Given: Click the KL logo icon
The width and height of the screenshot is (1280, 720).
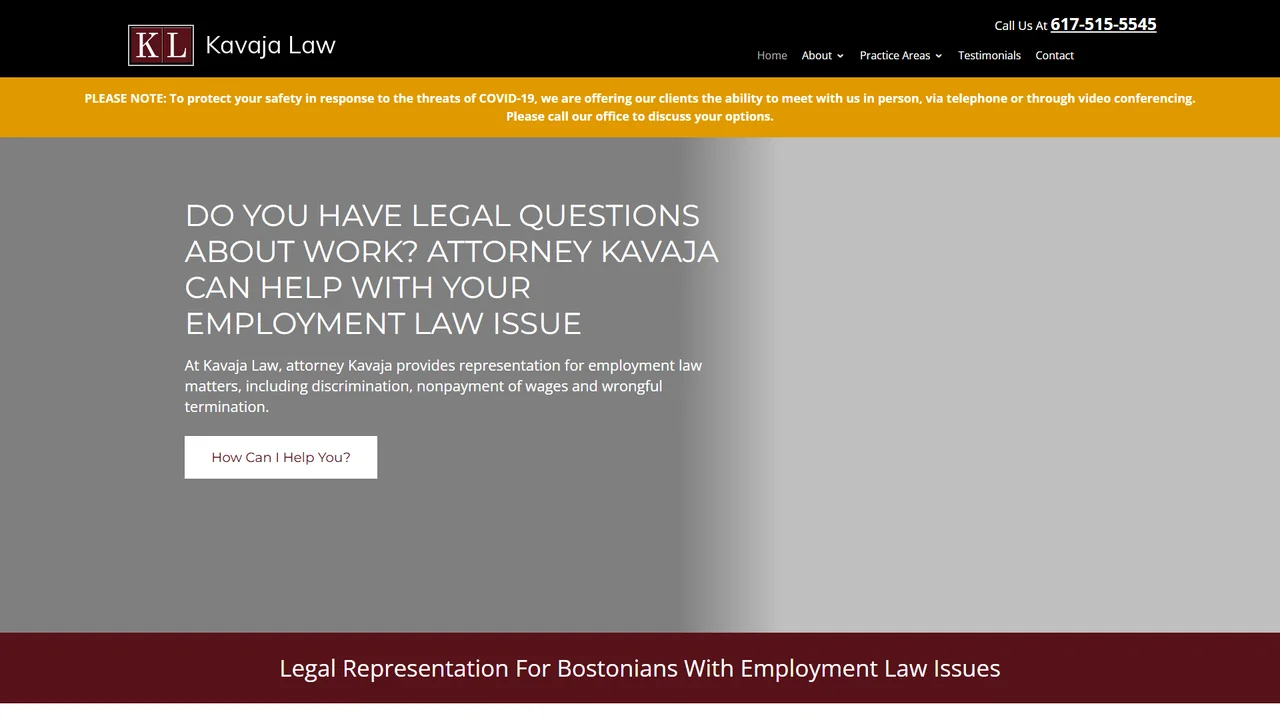Looking at the screenshot, I should click(x=161, y=45).
